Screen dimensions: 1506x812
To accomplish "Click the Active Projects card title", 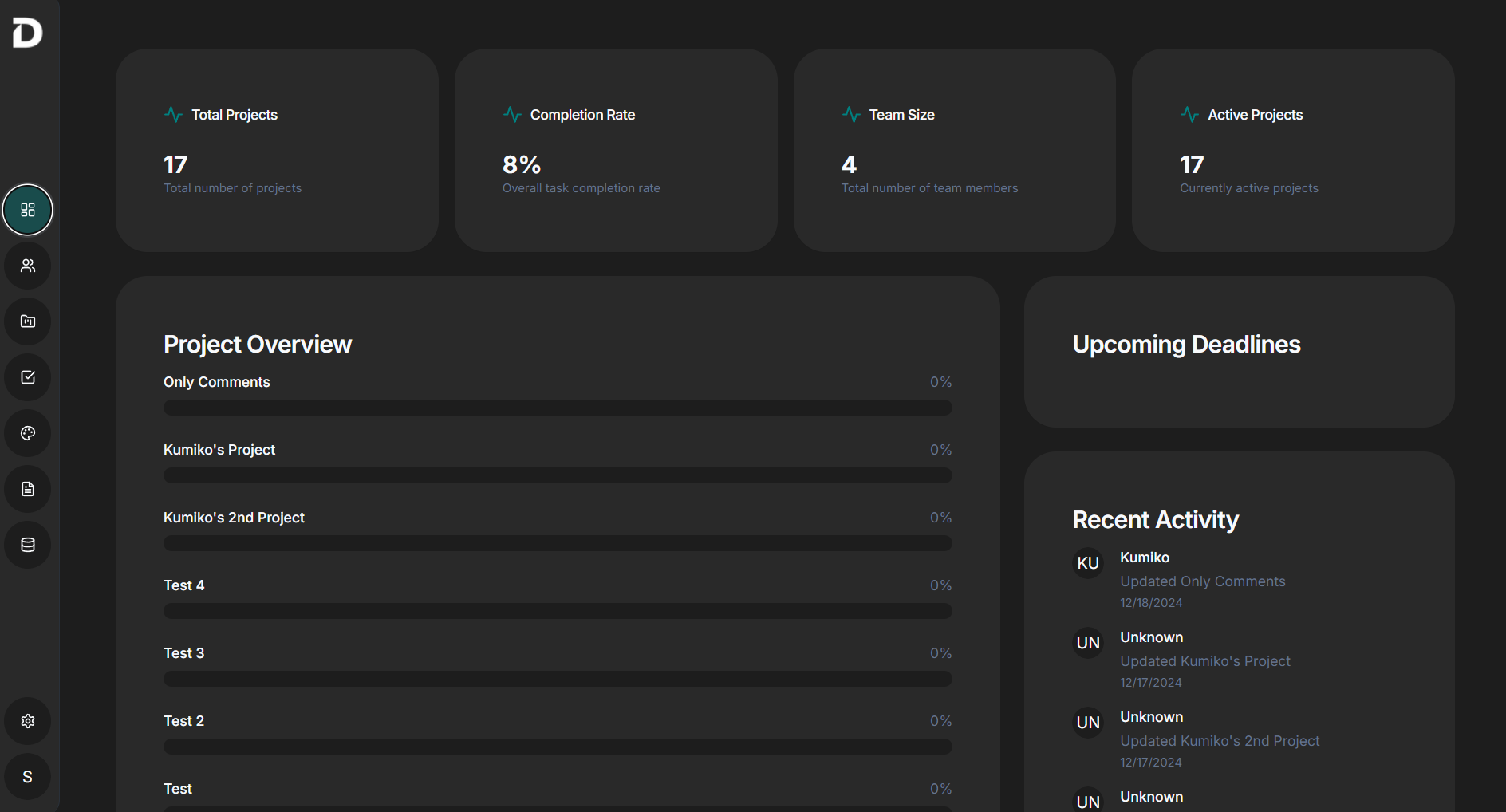I will coord(1255,115).
